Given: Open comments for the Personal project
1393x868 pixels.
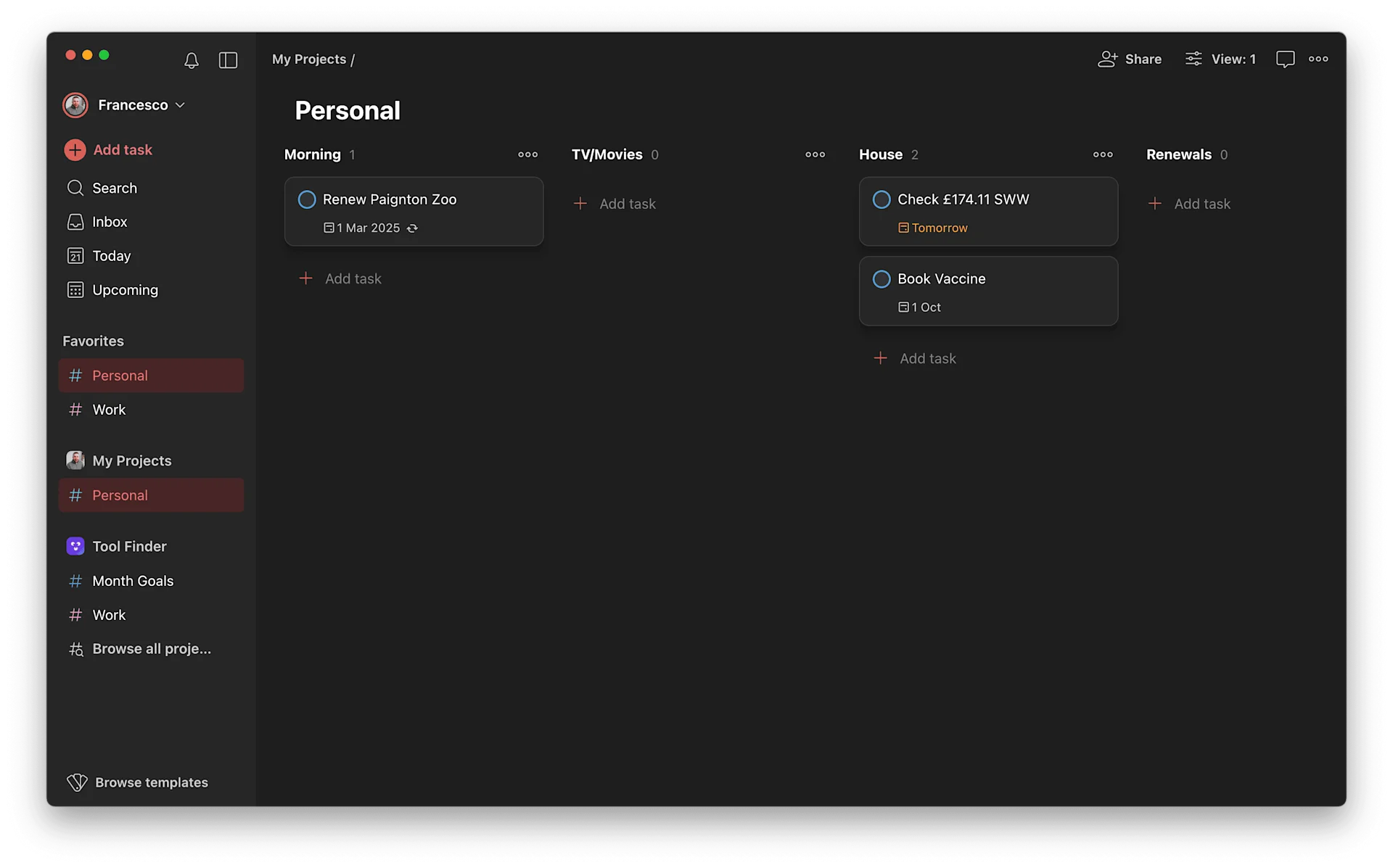Looking at the screenshot, I should tap(1286, 59).
